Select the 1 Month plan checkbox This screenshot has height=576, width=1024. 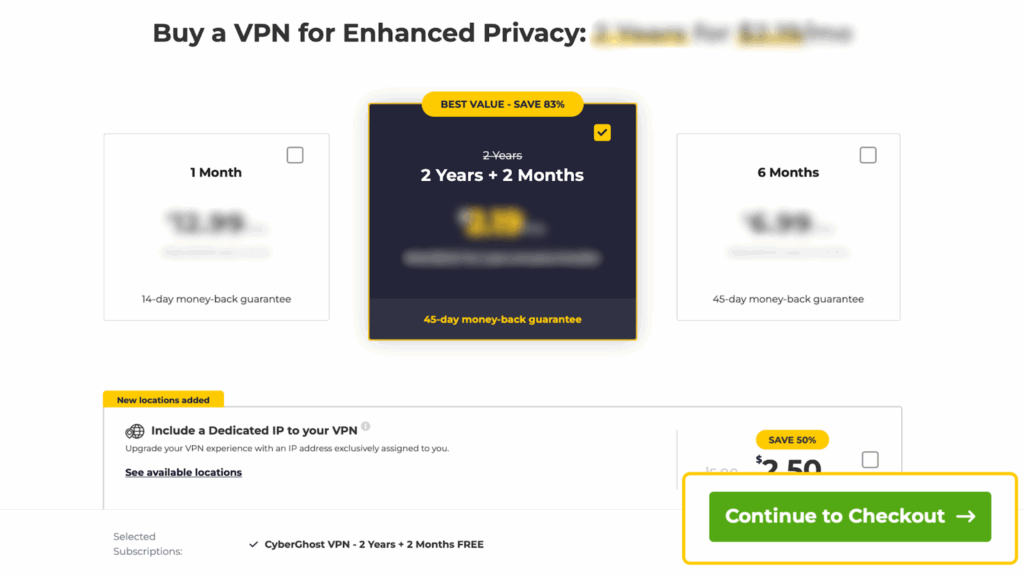click(296, 154)
